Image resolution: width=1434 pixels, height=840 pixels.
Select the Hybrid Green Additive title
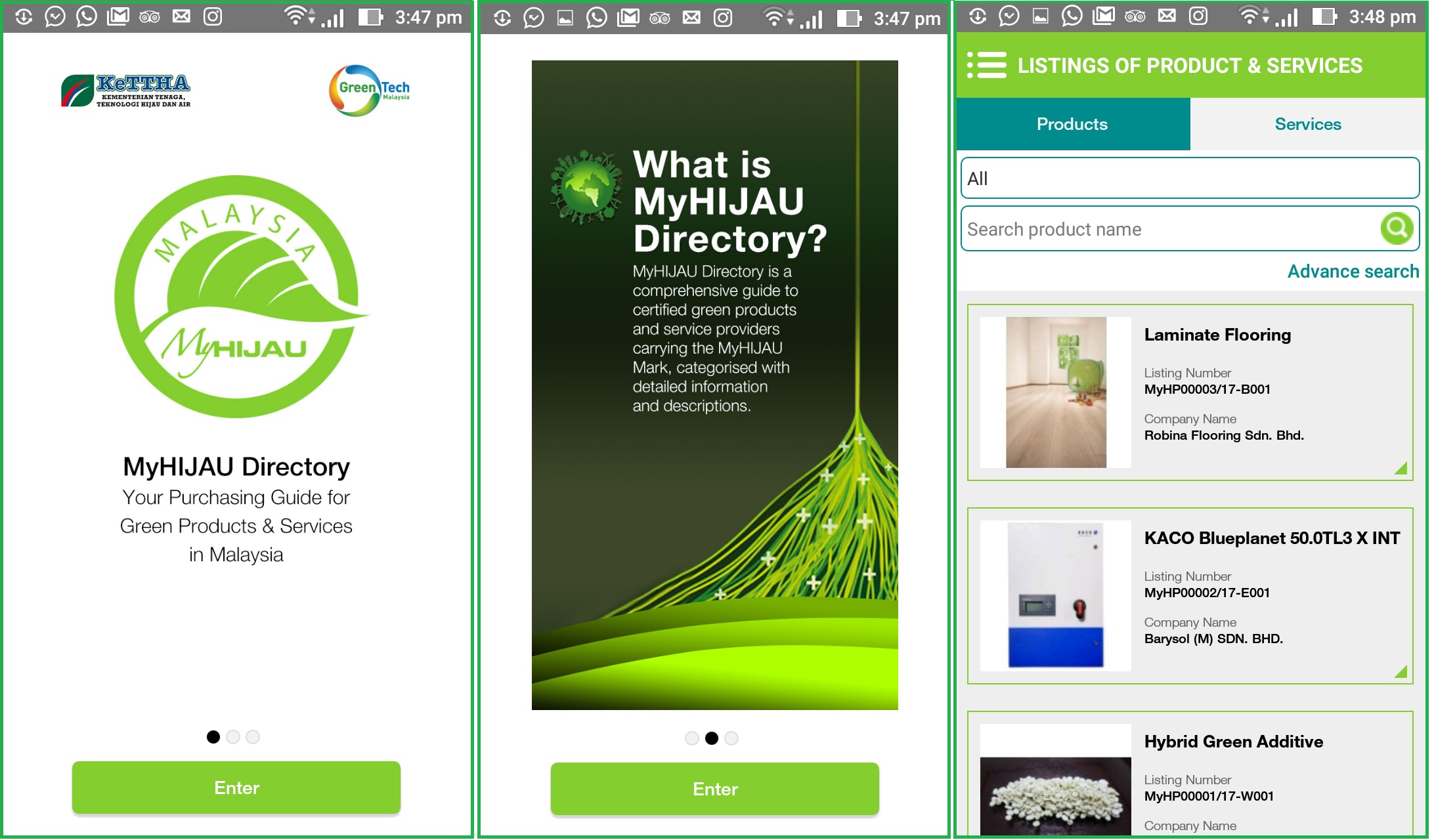click(x=1234, y=742)
